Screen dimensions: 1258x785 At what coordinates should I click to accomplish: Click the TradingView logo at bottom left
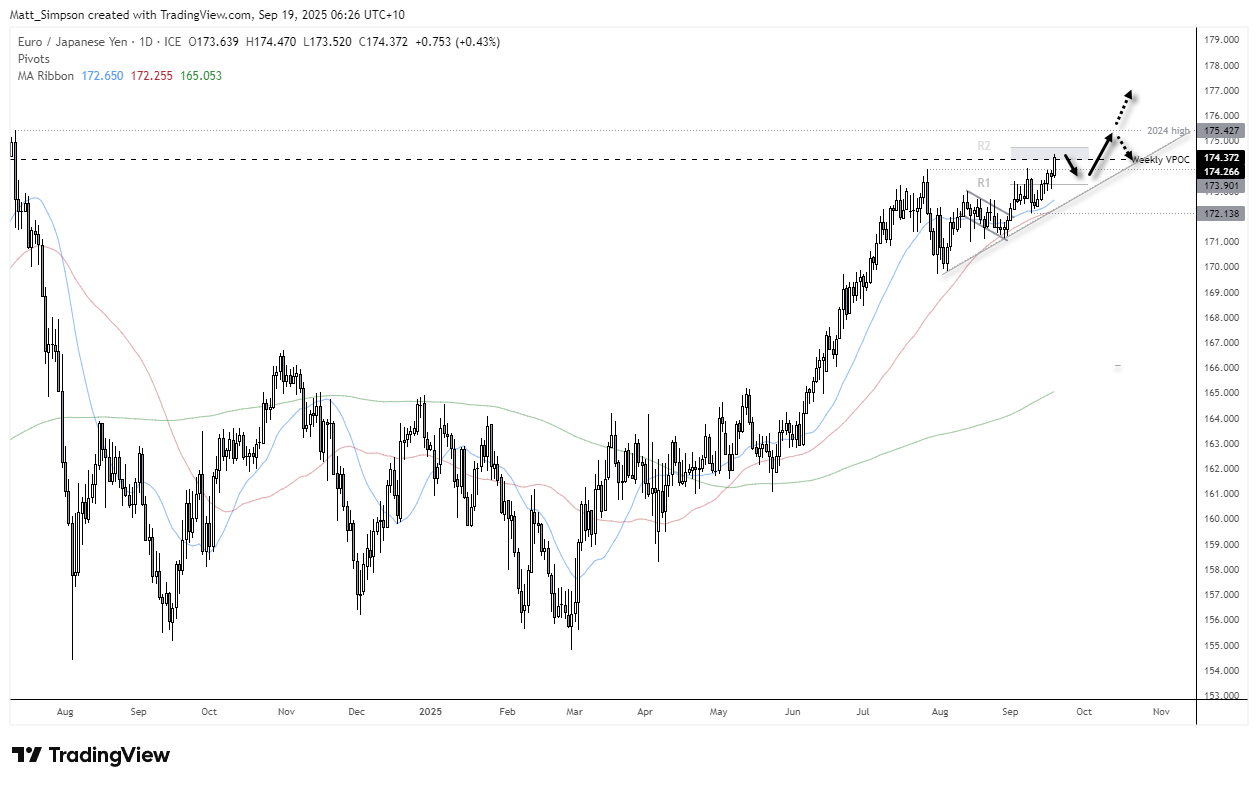(90, 754)
